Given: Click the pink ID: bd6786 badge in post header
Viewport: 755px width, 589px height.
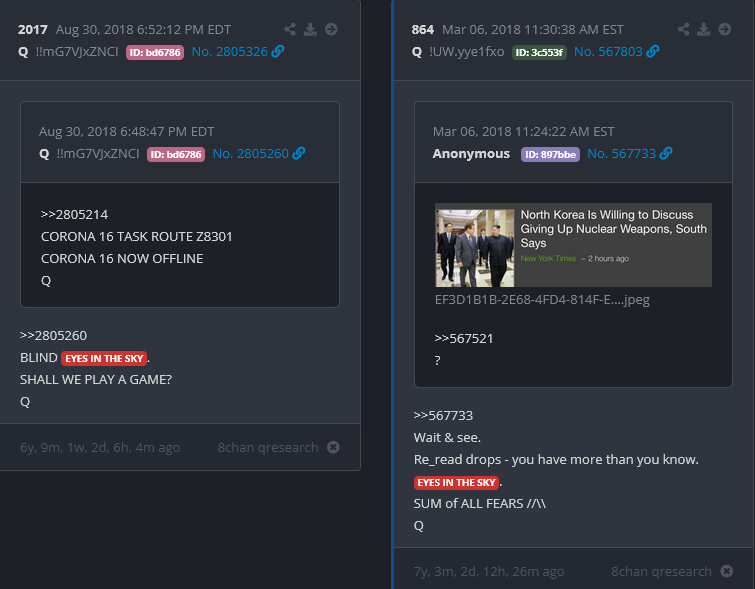Looking at the screenshot, I should click(155, 52).
